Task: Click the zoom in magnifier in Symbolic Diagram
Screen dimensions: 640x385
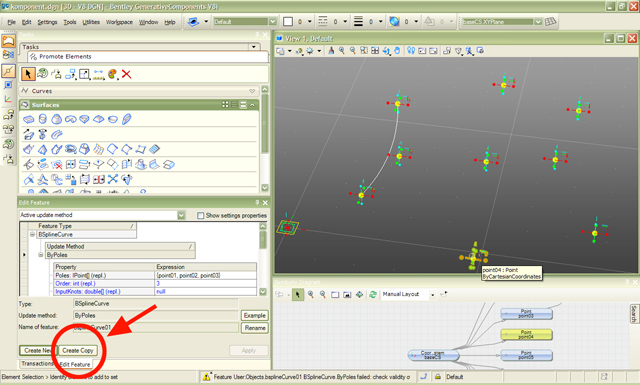Action: pos(311,294)
